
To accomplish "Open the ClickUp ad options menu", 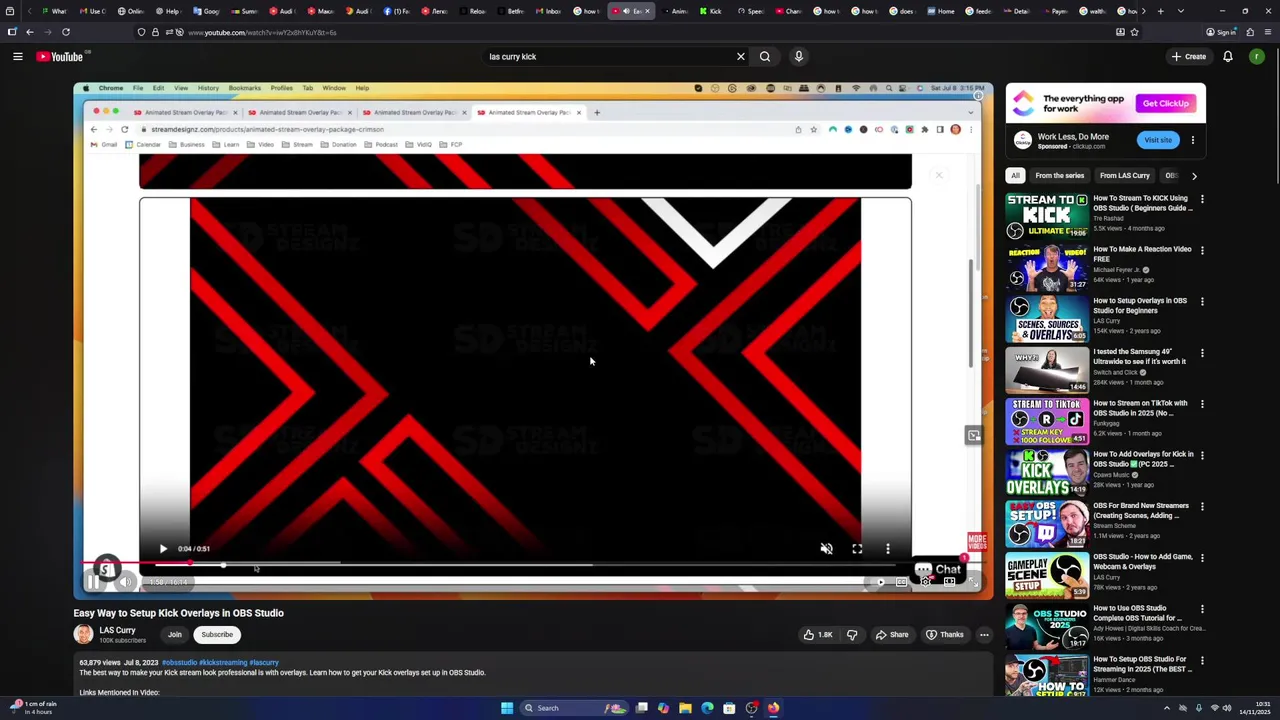I will 1193,140.
